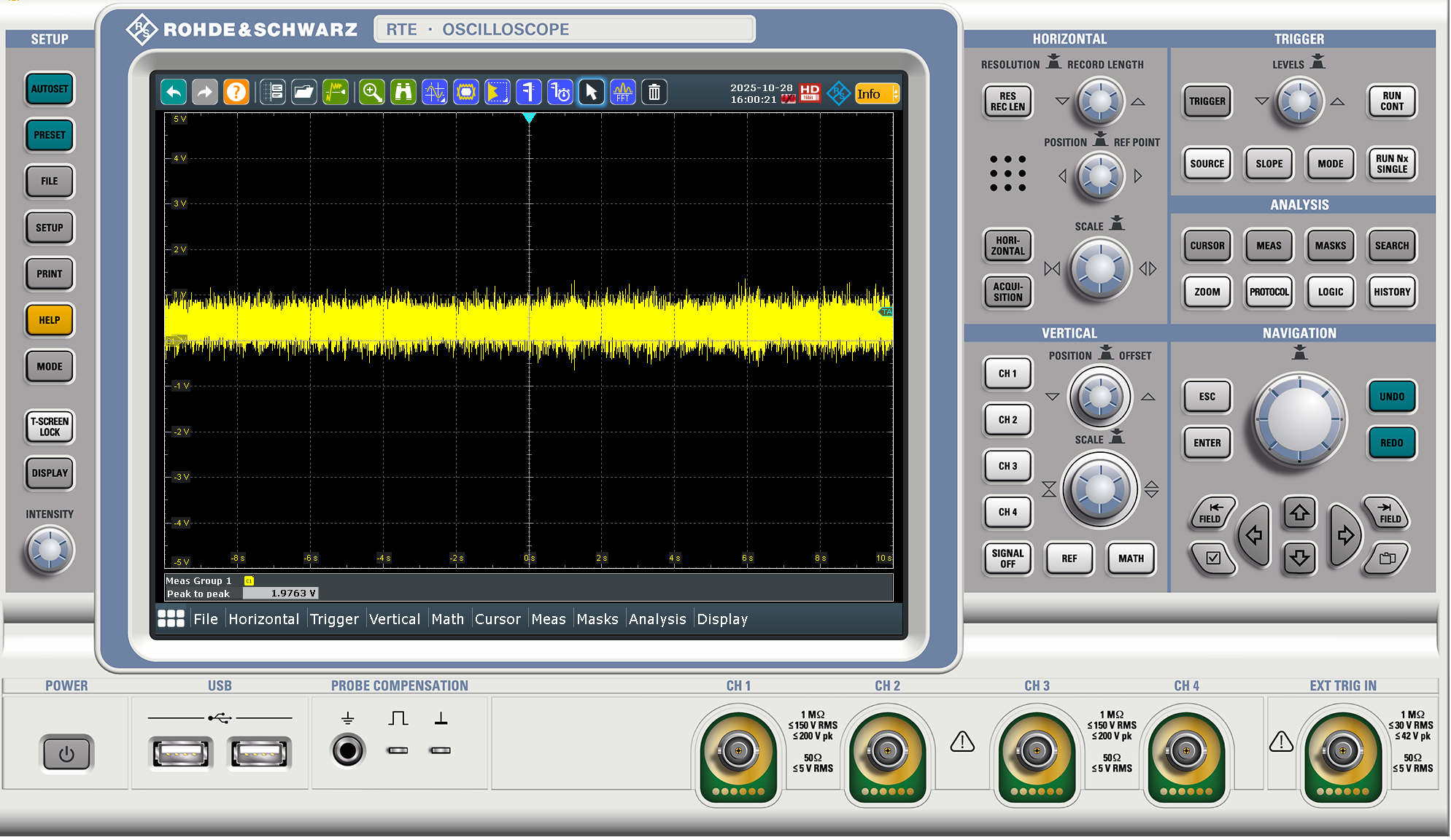Click the FFT toolbar icon
The image size is (1451, 840).
click(622, 93)
